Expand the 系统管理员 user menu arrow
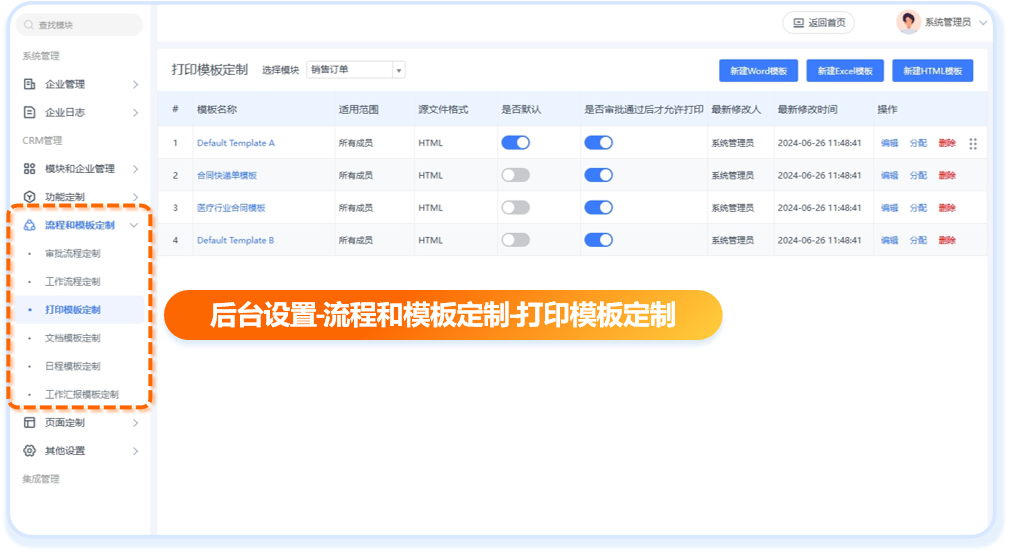Viewport: 1009px width, 552px height. coord(983,22)
